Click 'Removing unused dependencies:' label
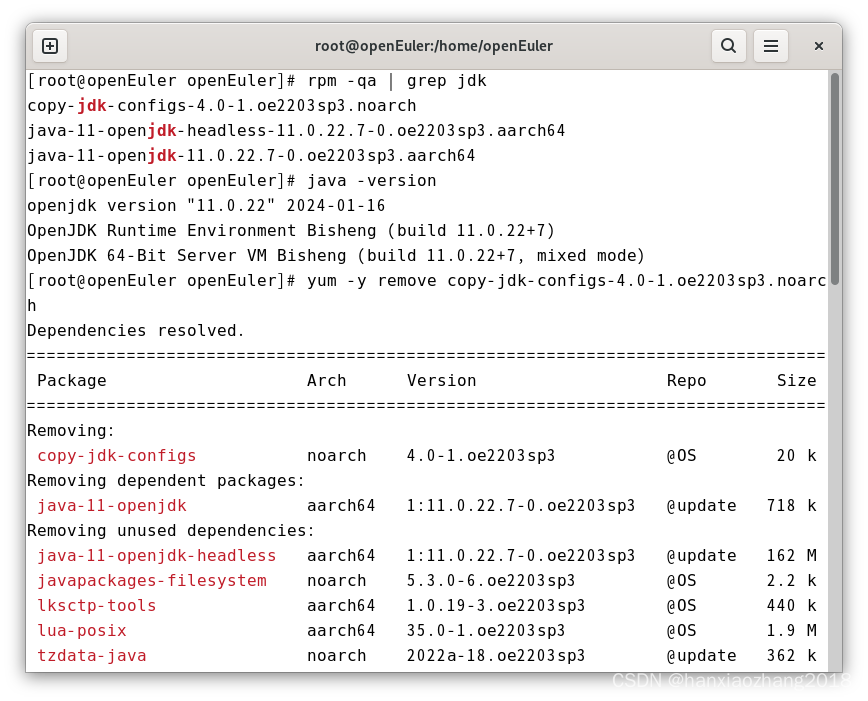Viewport: 868px width, 701px height. click(x=171, y=531)
